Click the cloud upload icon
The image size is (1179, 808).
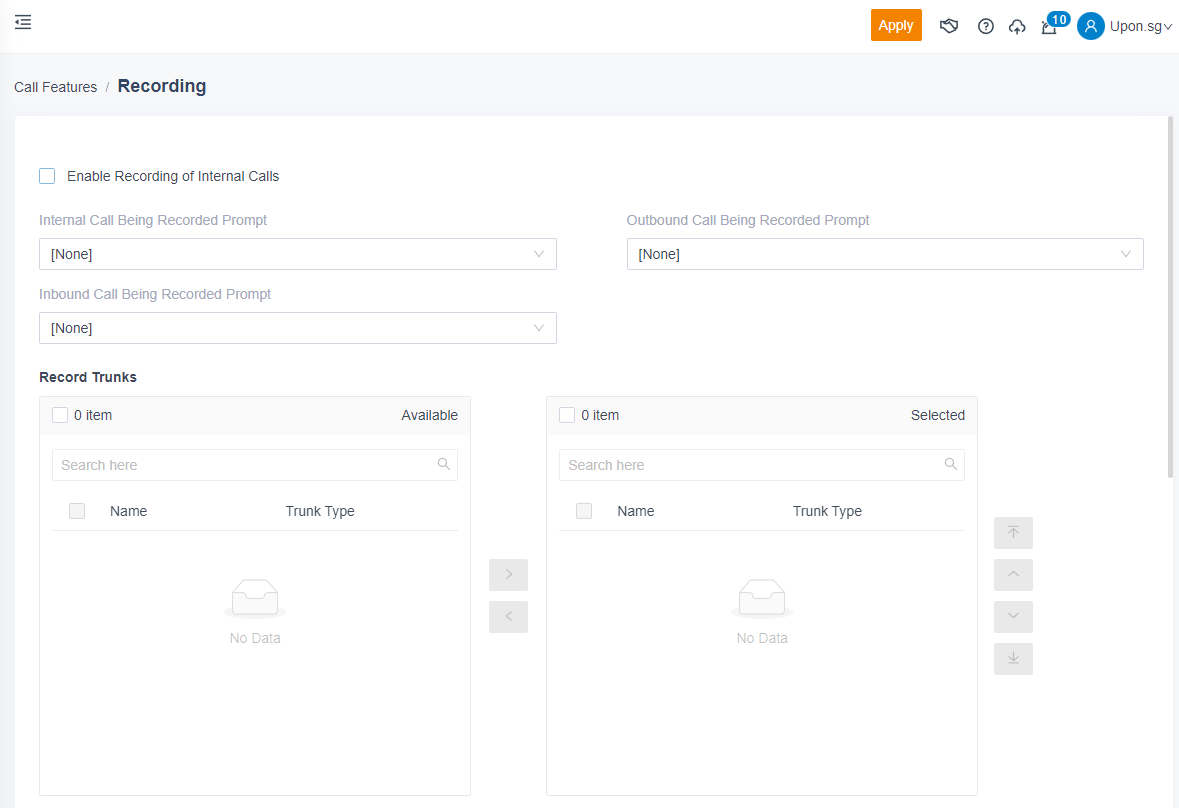tap(1017, 26)
